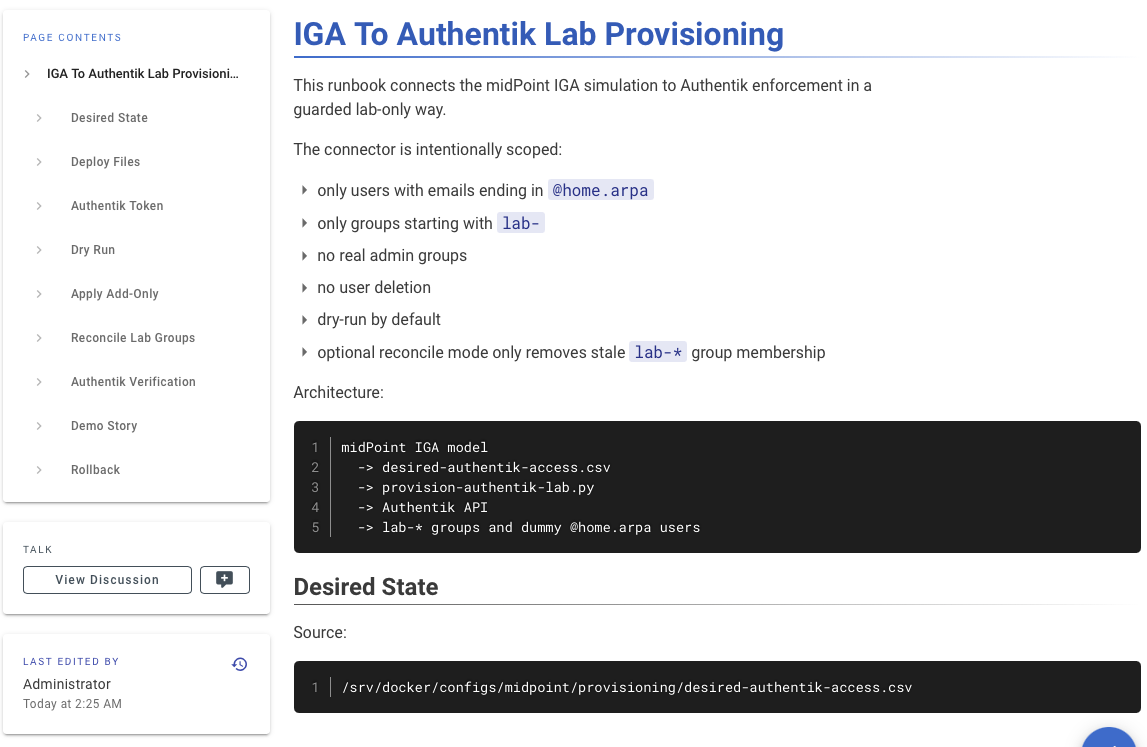This screenshot has width=1147, height=747.
Task: Click the chevron beside Rollback
Action: (x=39, y=470)
